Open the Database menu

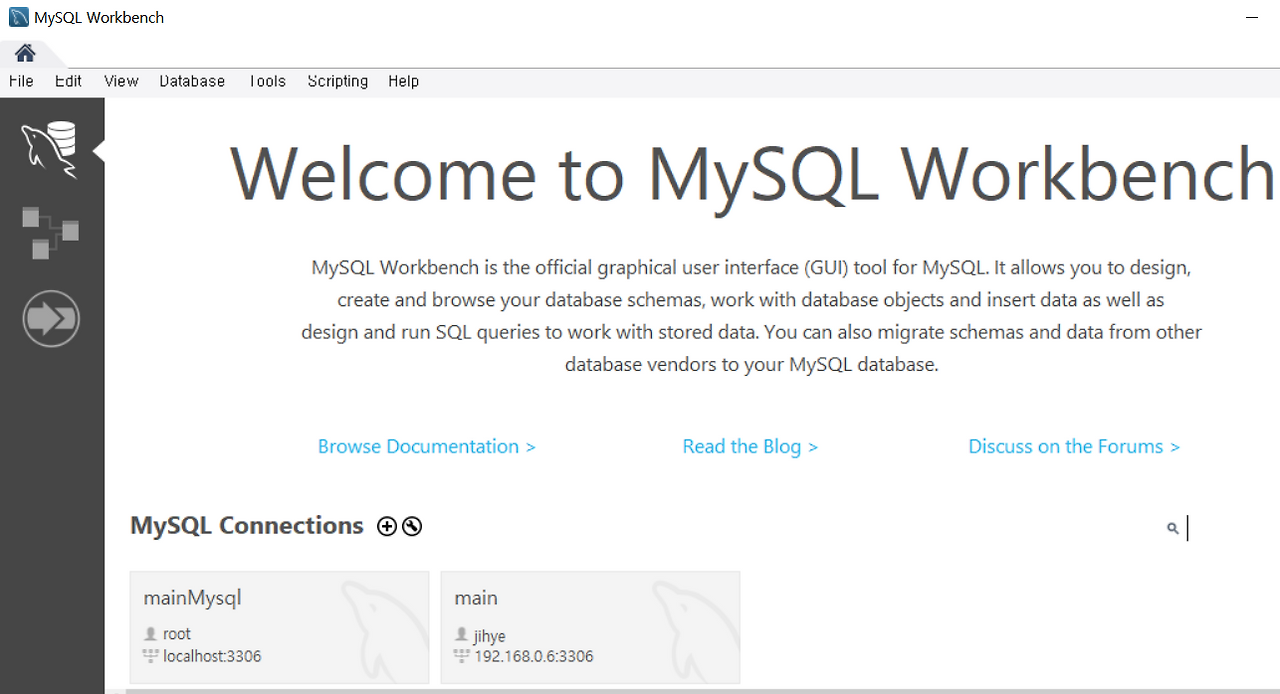191,81
